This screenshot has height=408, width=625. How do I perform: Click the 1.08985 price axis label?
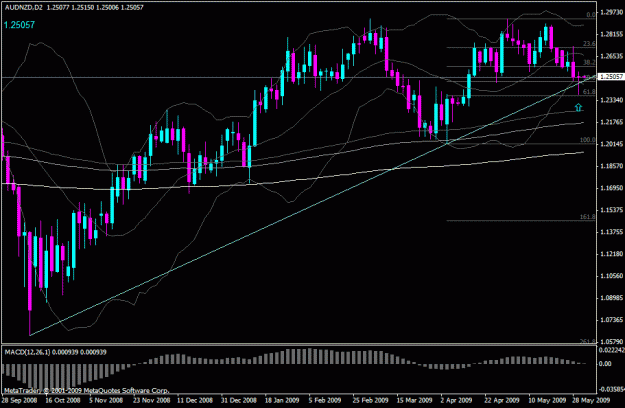pyautogui.click(x=611, y=298)
